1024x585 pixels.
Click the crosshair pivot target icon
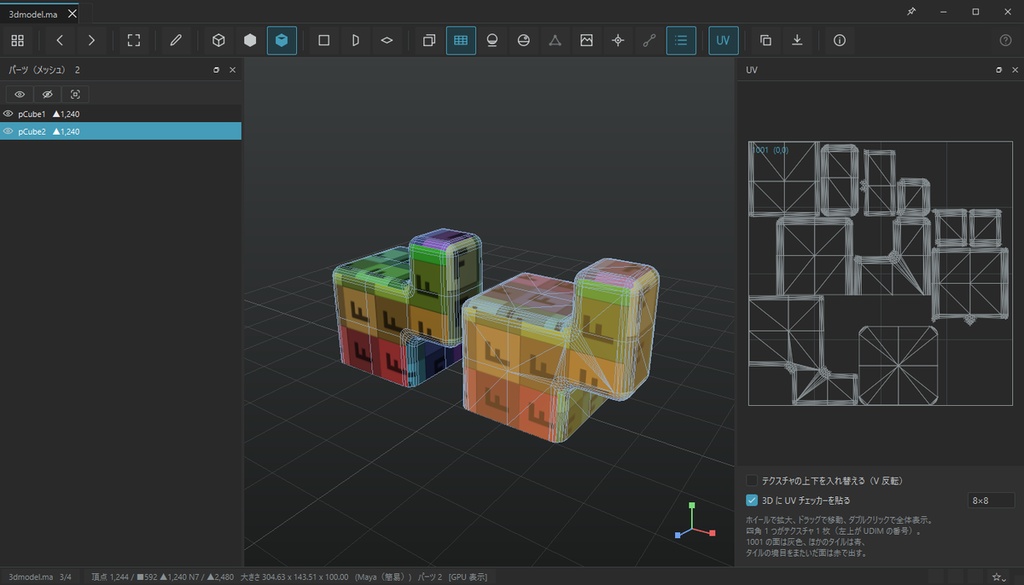coord(618,40)
